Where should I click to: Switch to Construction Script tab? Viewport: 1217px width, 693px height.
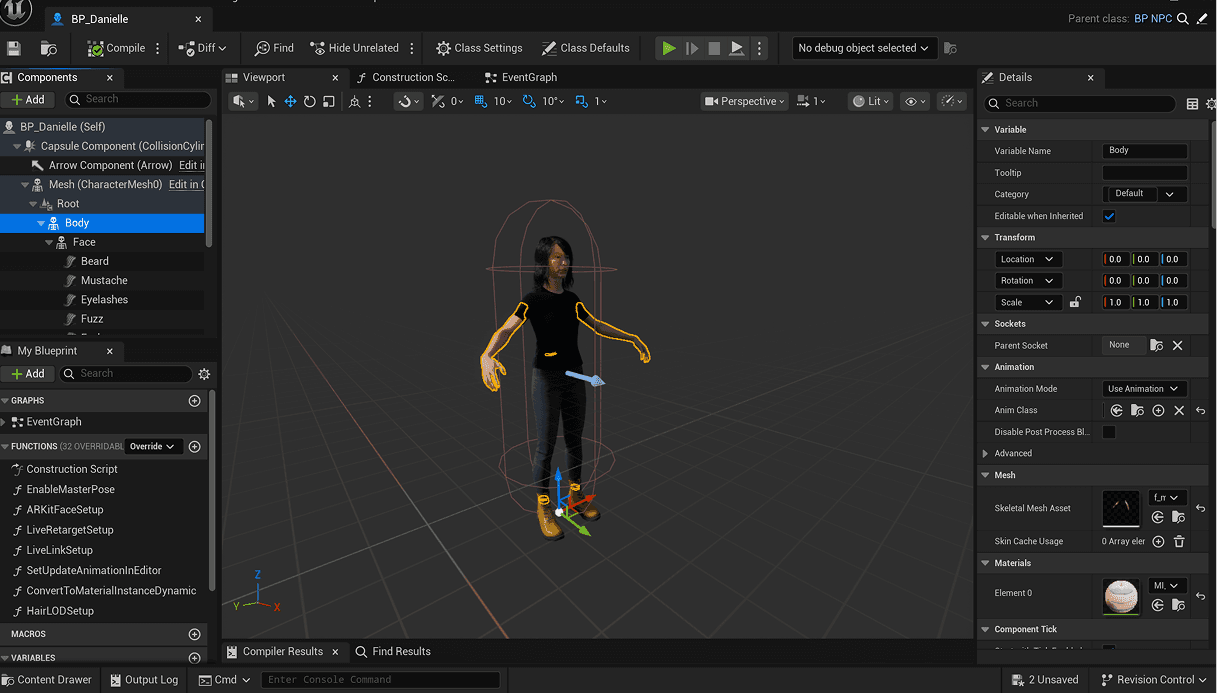(x=412, y=77)
